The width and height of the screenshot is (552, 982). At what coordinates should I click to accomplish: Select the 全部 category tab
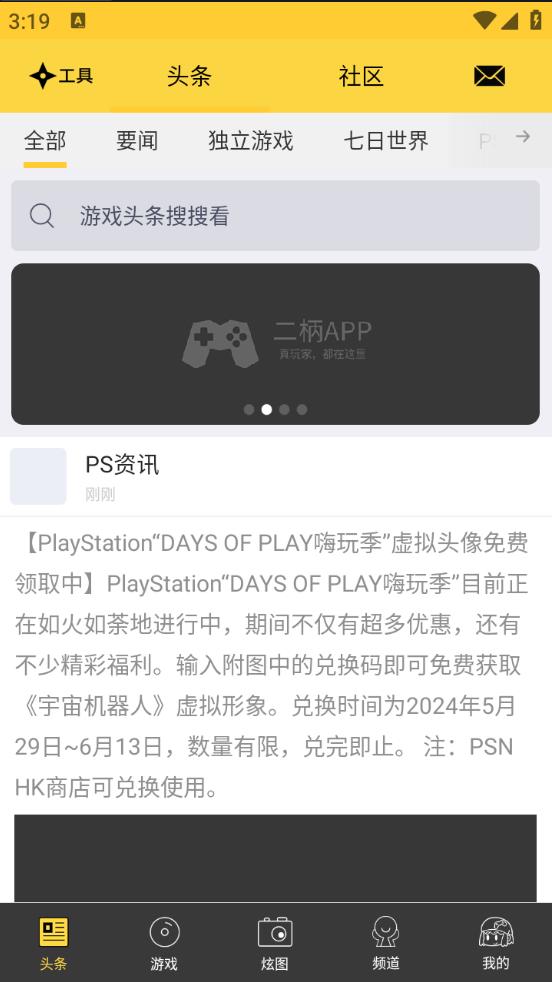(x=45, y=141)
